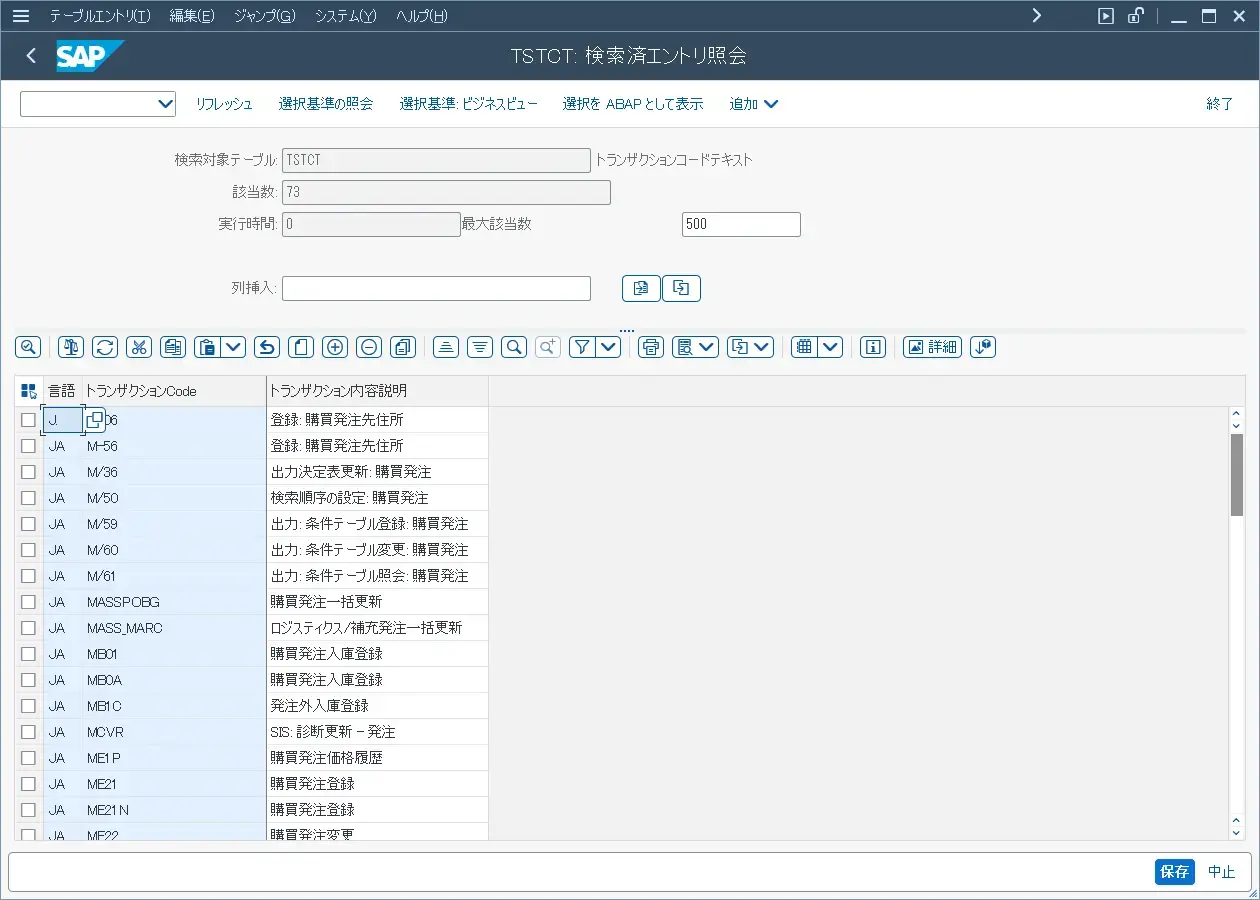Click the insert row plus icon

click(x=335, y=347)
